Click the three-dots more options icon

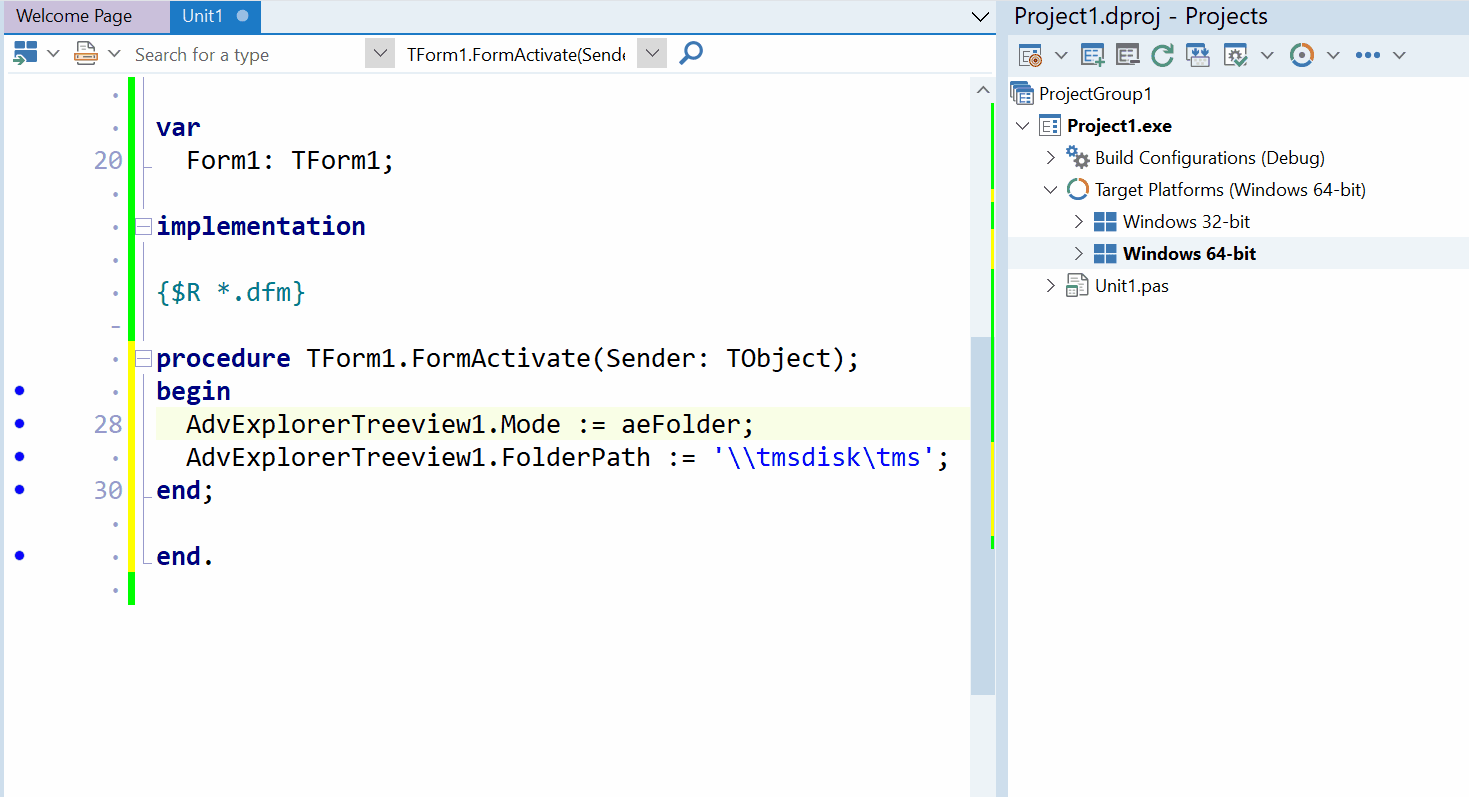(1367, 55)
